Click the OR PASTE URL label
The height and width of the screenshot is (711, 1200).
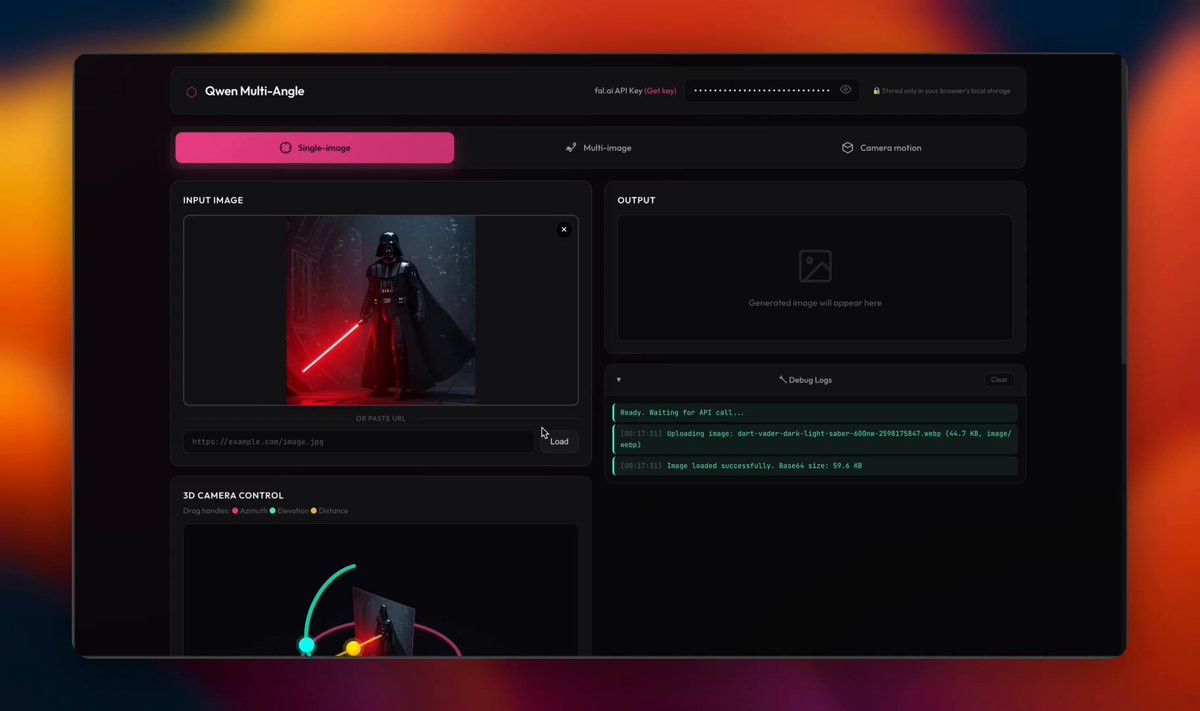click(x=381, y=419)
